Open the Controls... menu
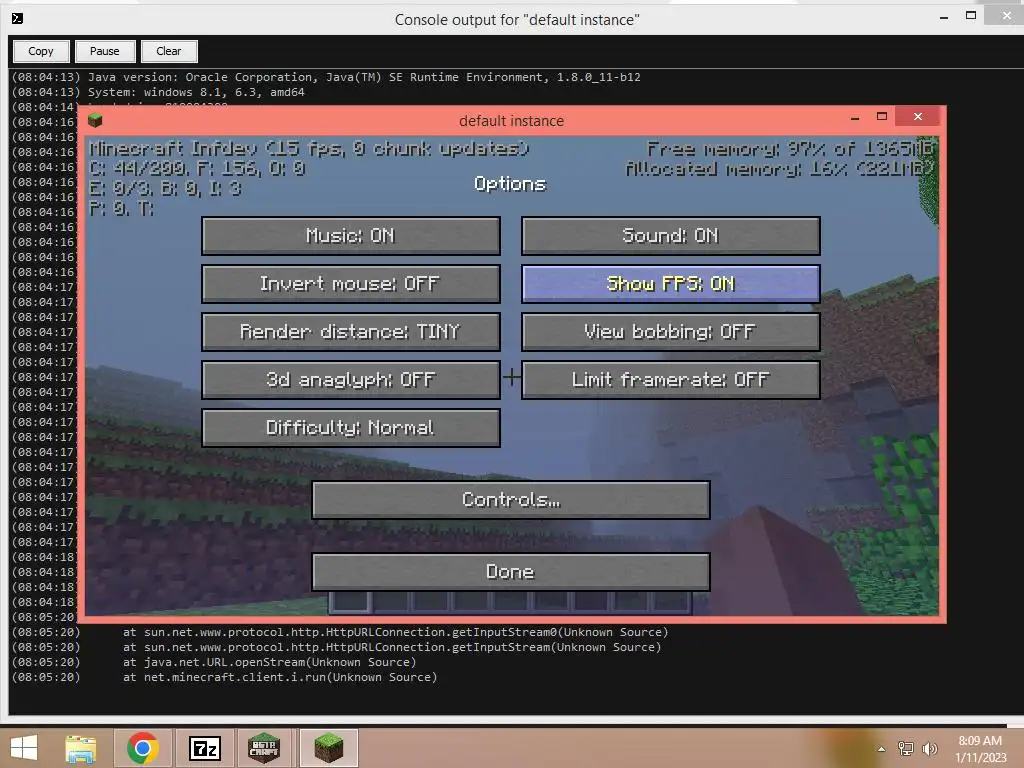 pos(511,500)
